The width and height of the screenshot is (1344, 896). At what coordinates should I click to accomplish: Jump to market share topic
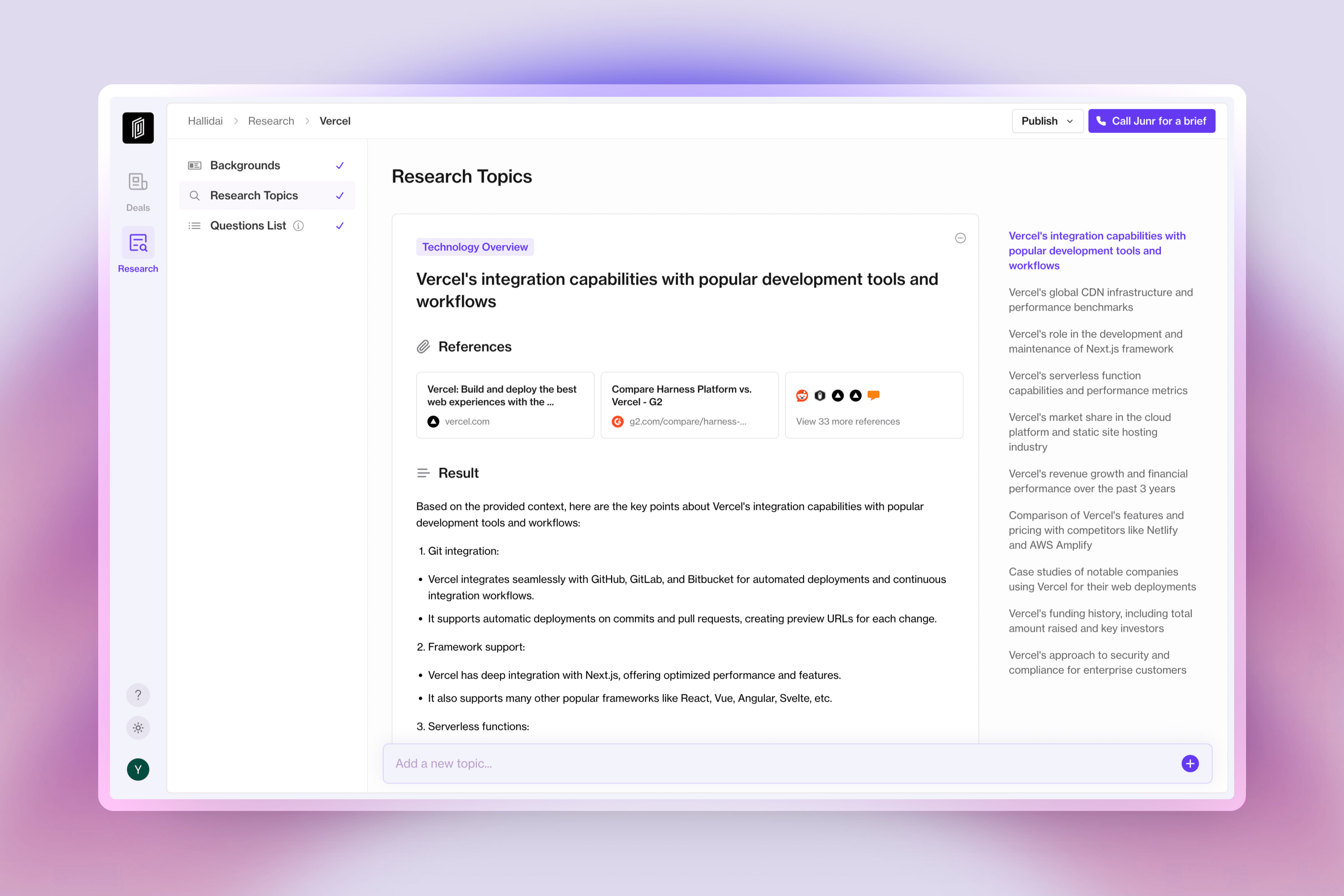click(1090, 433)
